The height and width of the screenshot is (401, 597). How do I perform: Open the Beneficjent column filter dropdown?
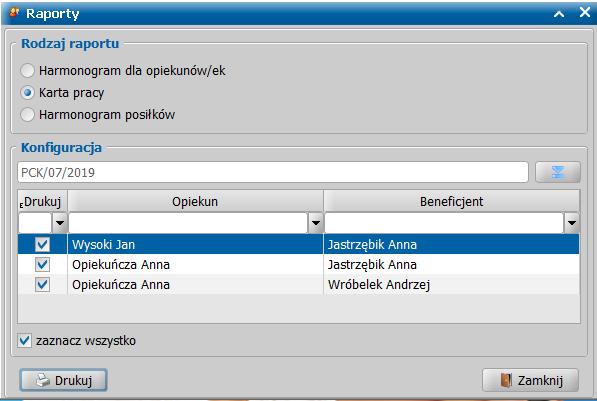[x=571, y=223]
